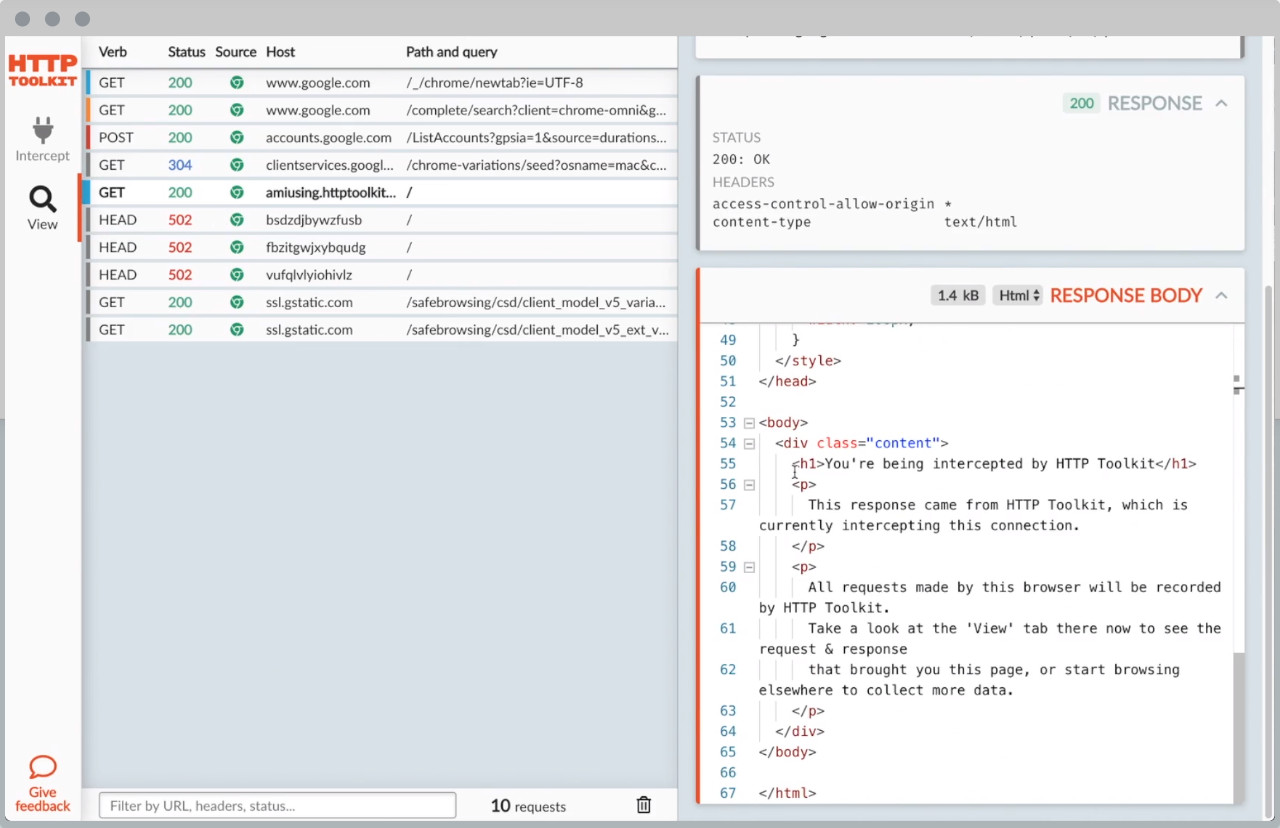Select the bsdzdjbywzfusb HEAD request

pos(381,220)
